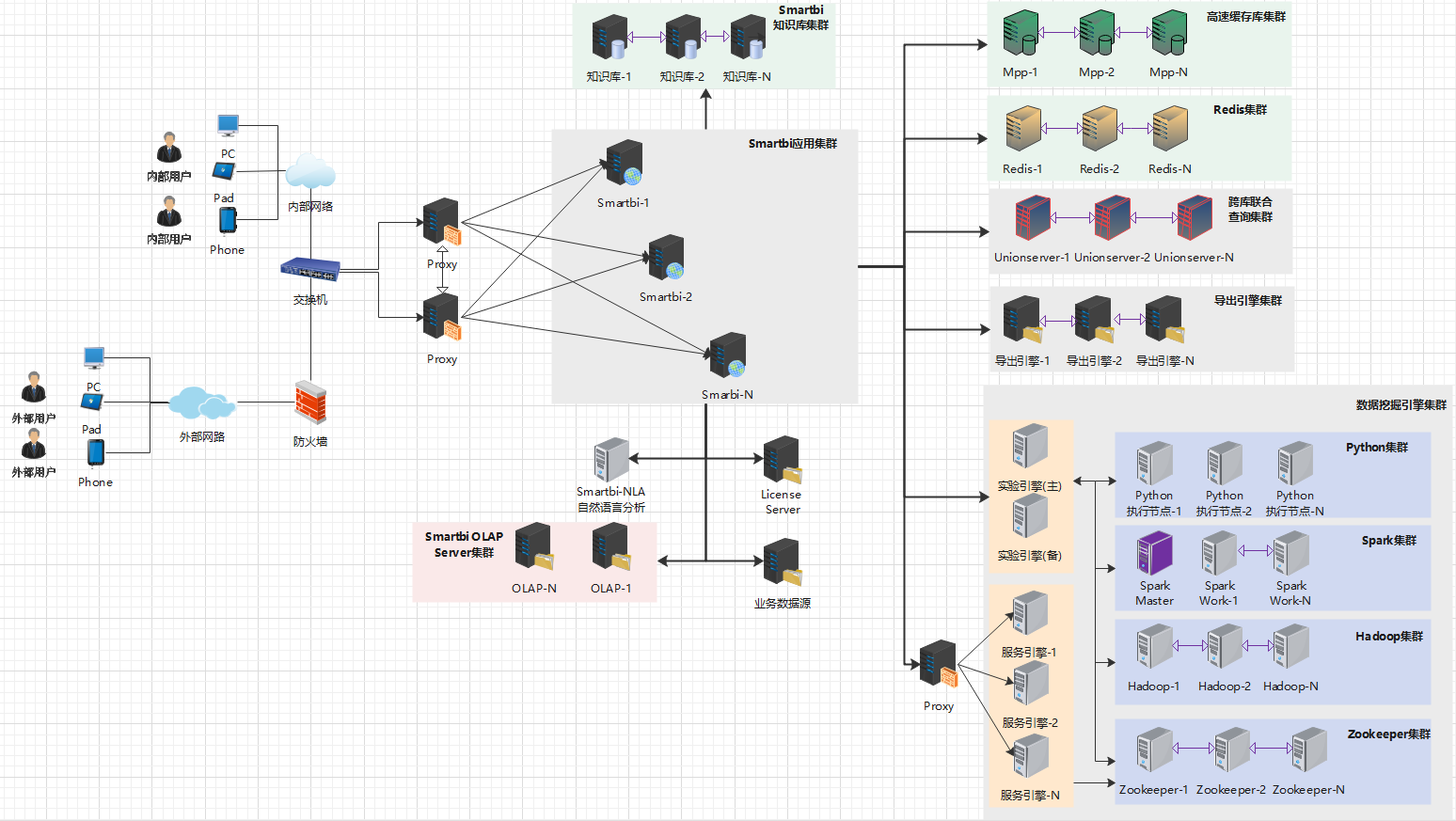Select the Smartbi 知识库集群 label
The image size is (1456, 821).
[800, 18]
